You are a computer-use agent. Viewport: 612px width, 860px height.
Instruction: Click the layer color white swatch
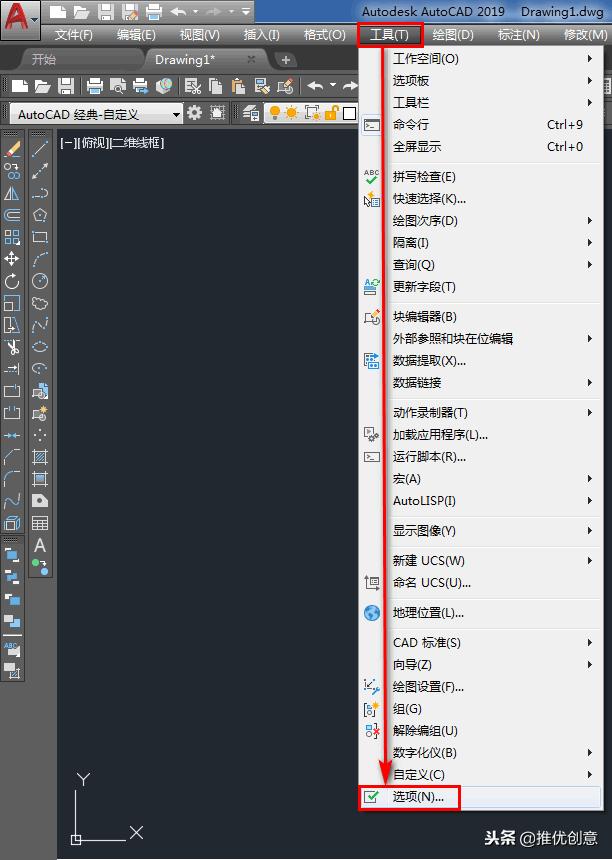click(349, 114)
